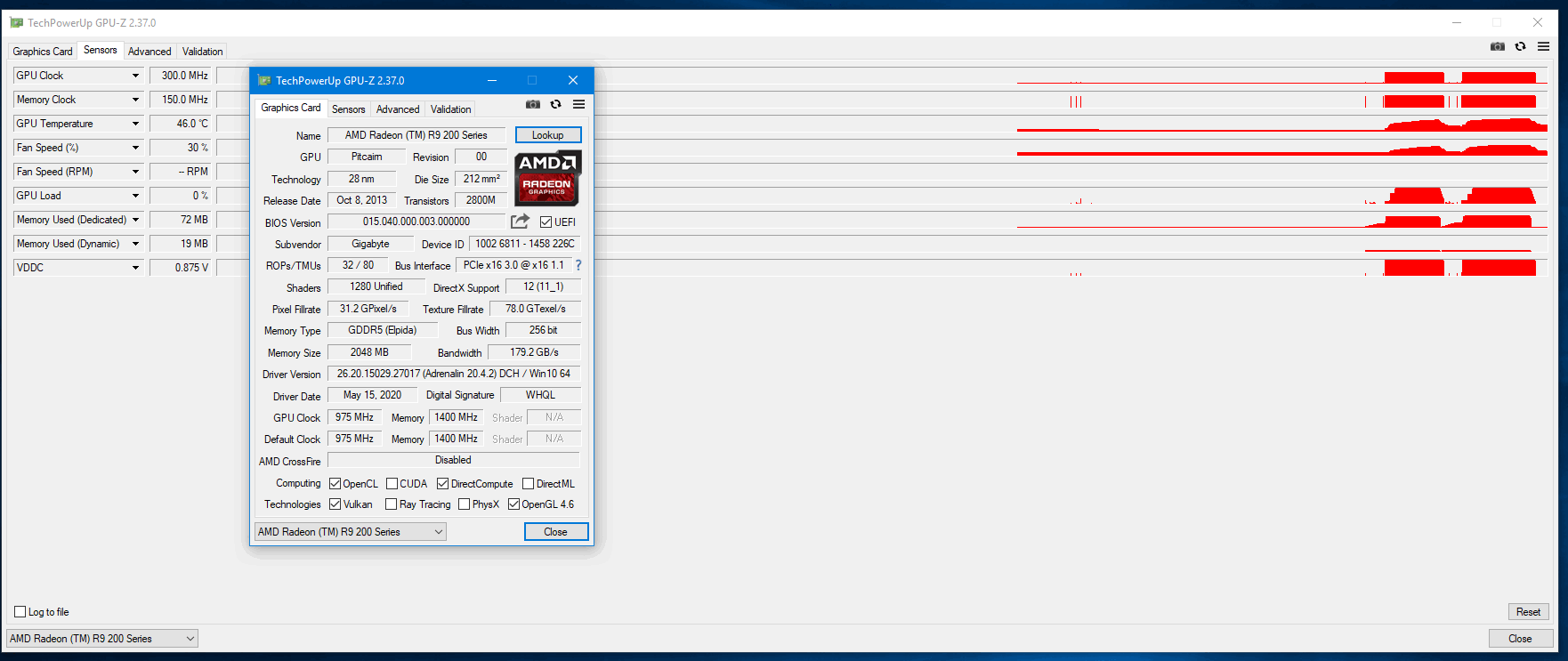Open the Memory Used (Dynamic) dropdown
The image size is (1568, 661).
coord(135,244)
